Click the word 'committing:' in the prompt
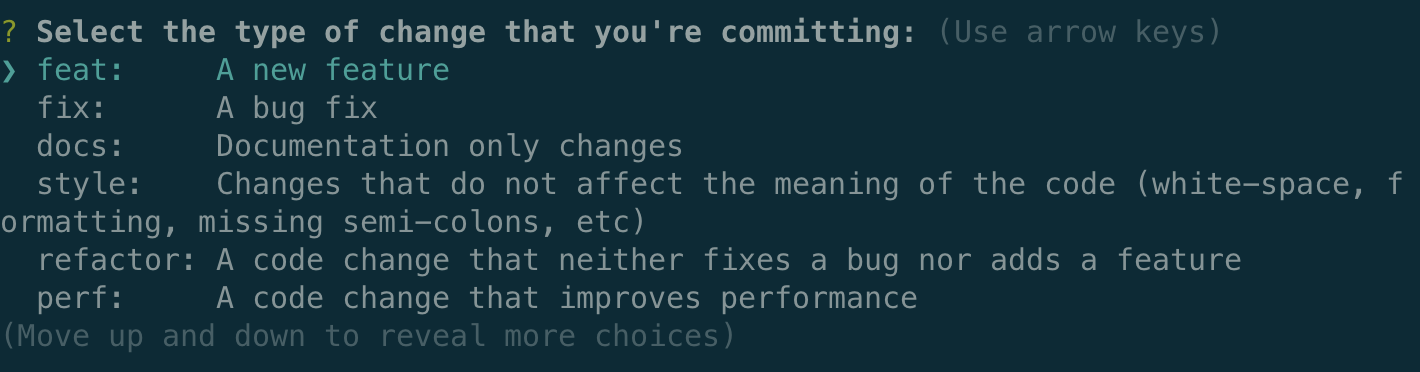Screen dimensions: 1420x372 (819, 33)
